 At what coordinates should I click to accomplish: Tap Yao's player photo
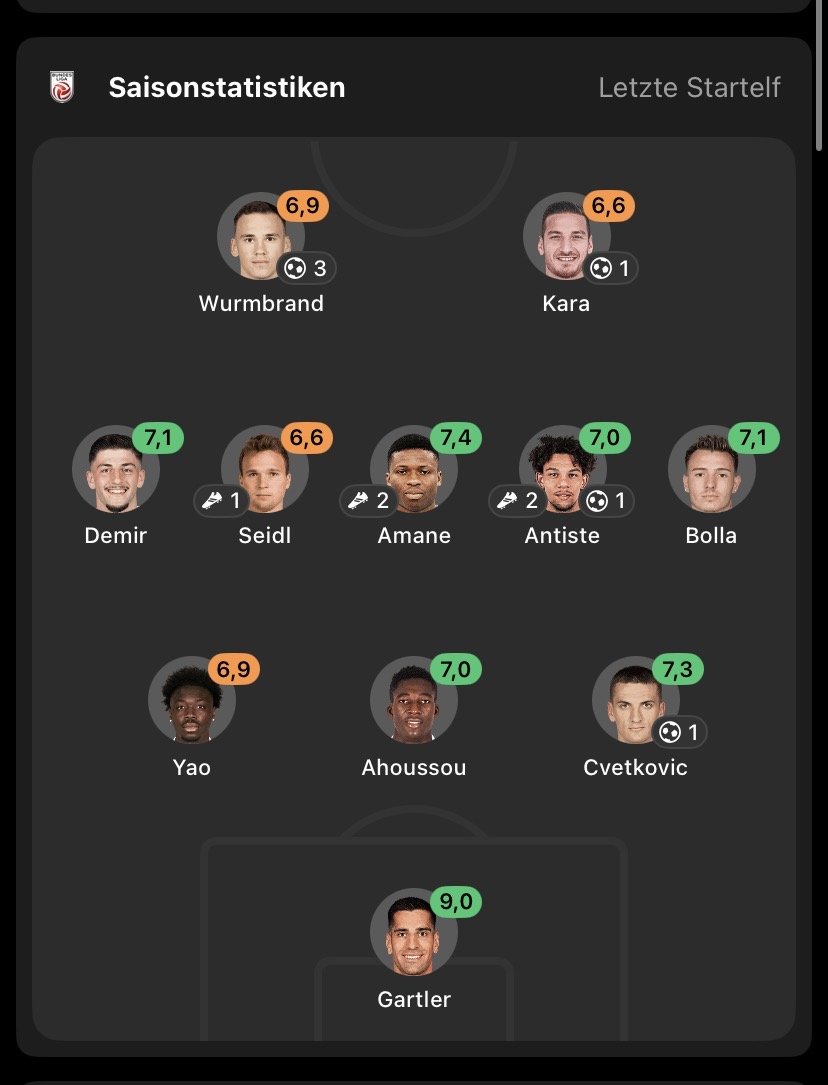click(191, 700)
